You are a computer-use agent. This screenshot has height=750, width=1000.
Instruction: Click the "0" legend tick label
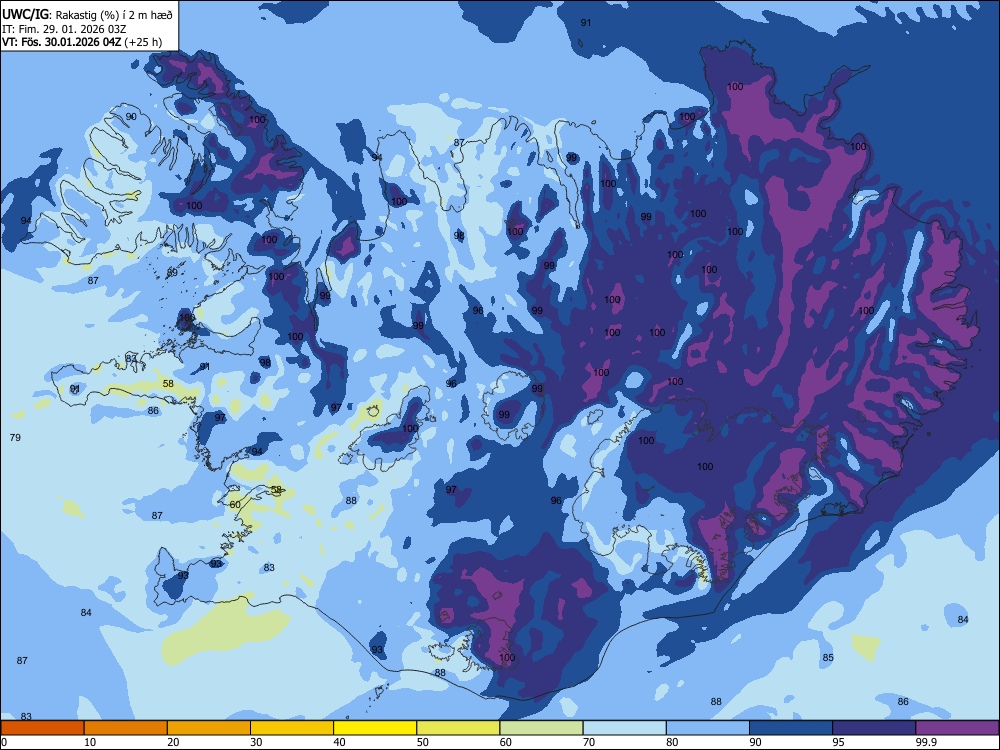click(x=4, y=742)
